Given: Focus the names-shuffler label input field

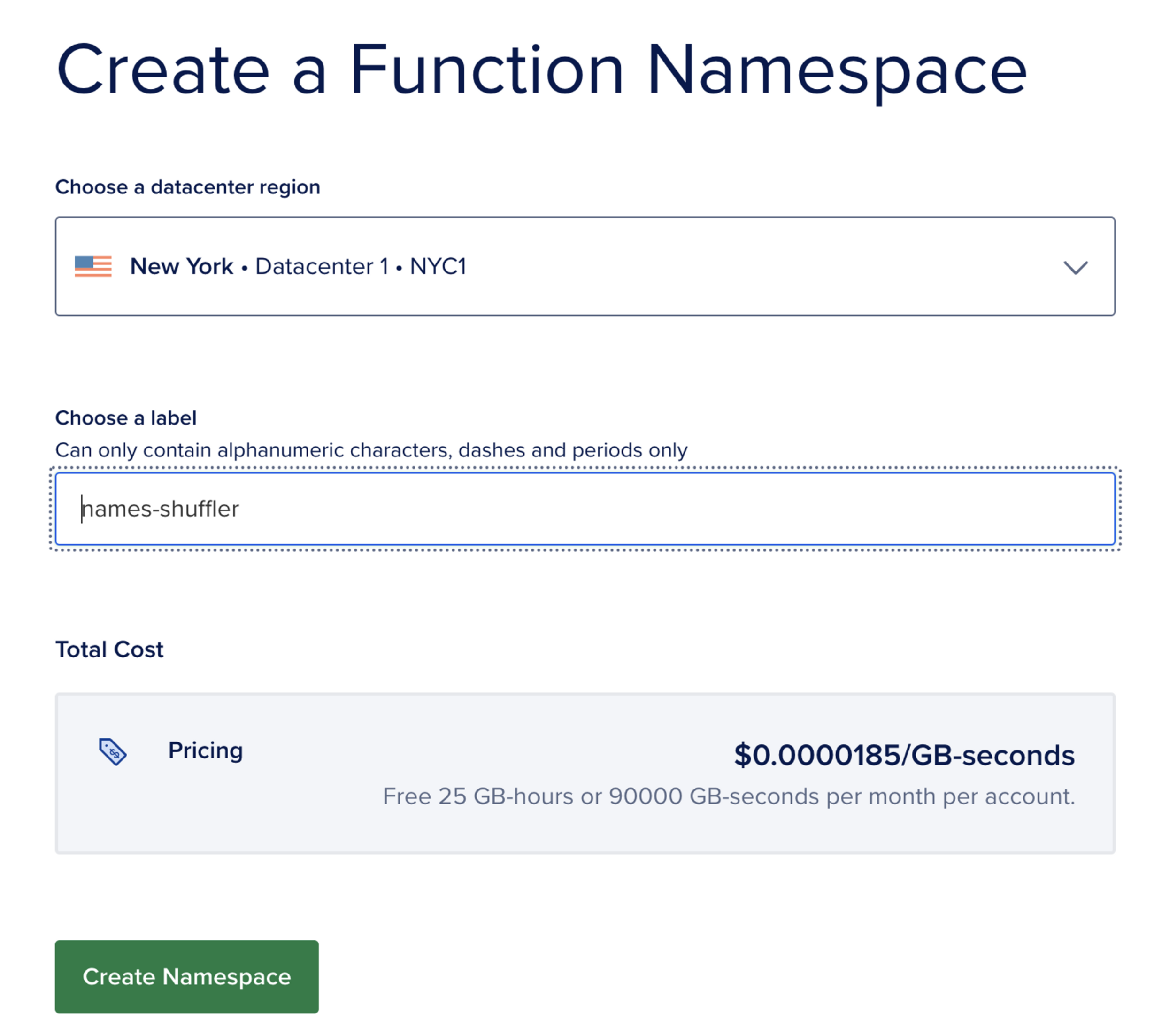Looking at the screenshot, I should (585, 508).
